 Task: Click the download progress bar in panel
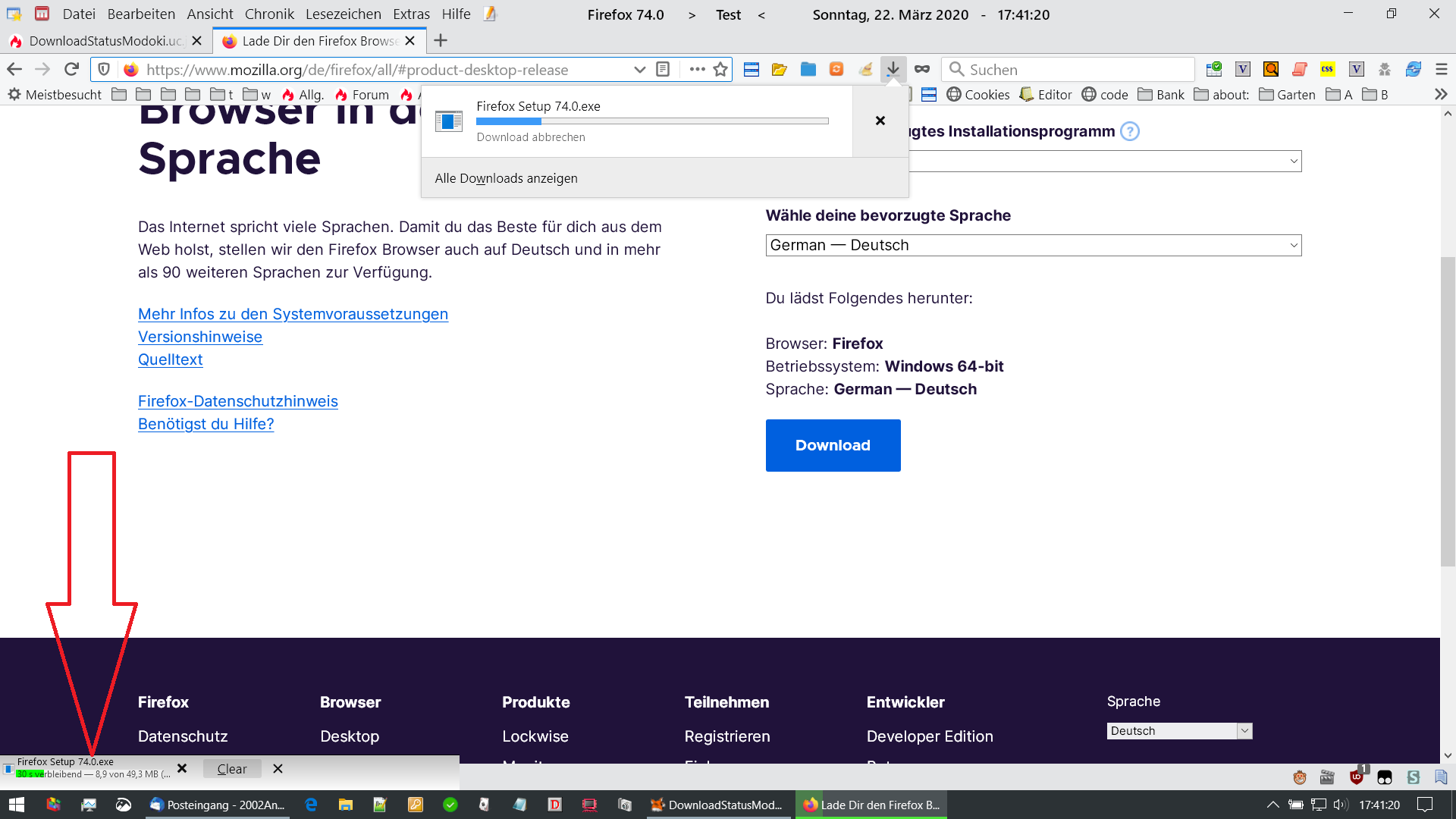(x=652, y=121)
